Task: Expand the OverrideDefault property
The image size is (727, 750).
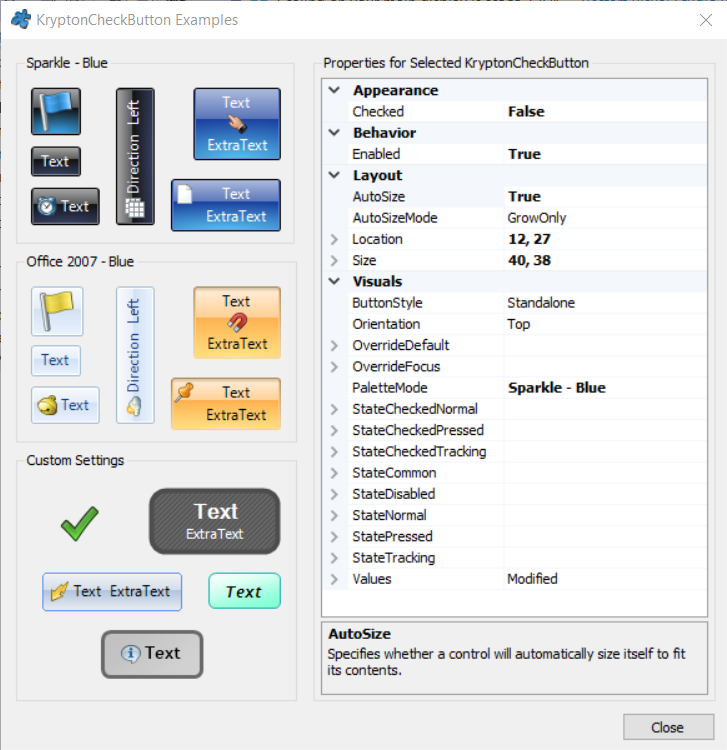Action: [334, 345]
